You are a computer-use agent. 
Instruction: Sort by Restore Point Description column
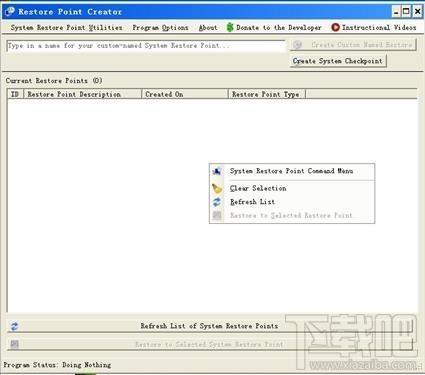pos(83,94)
